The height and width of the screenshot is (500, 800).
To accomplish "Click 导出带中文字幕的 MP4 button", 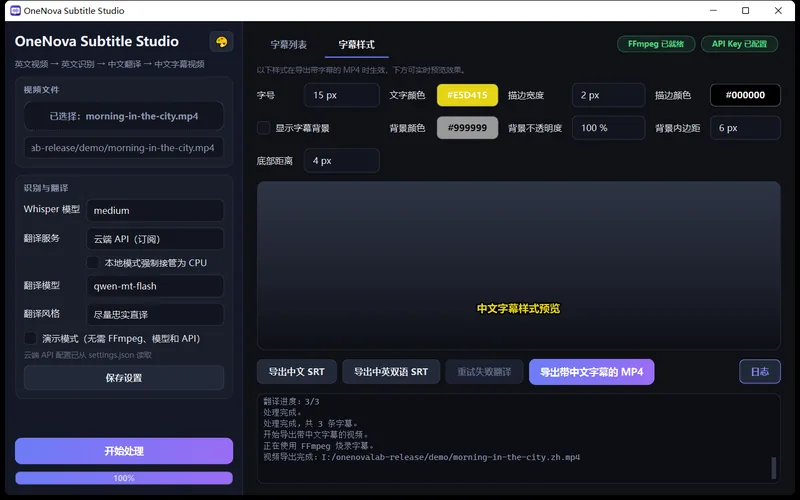I will coord(591,372).
